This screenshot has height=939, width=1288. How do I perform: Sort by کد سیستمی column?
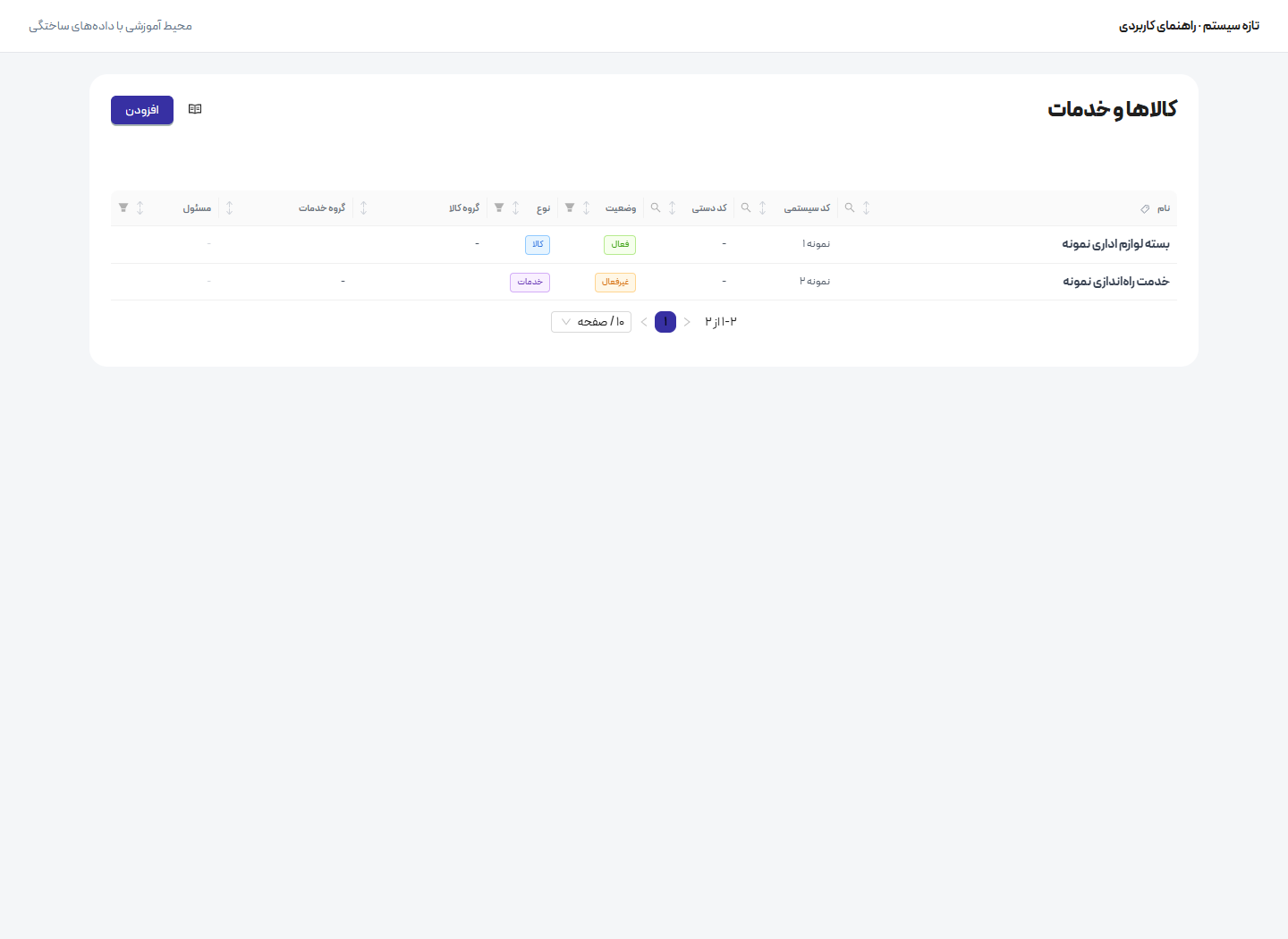click(x=762, y=208)
